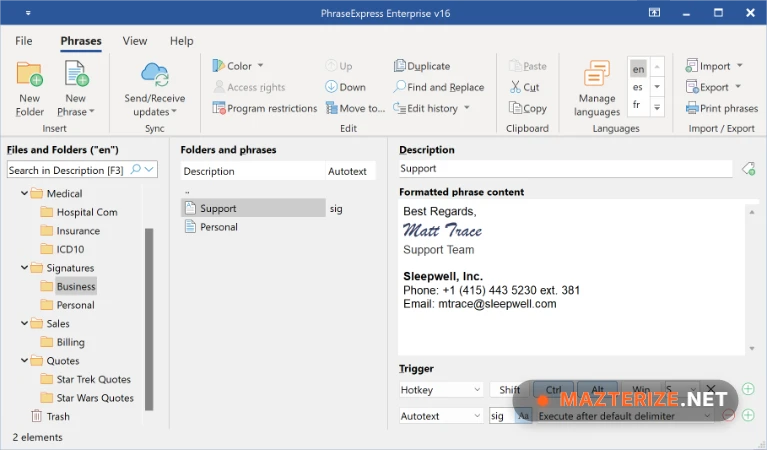
Task: Open Edit history
Action: 431,108
